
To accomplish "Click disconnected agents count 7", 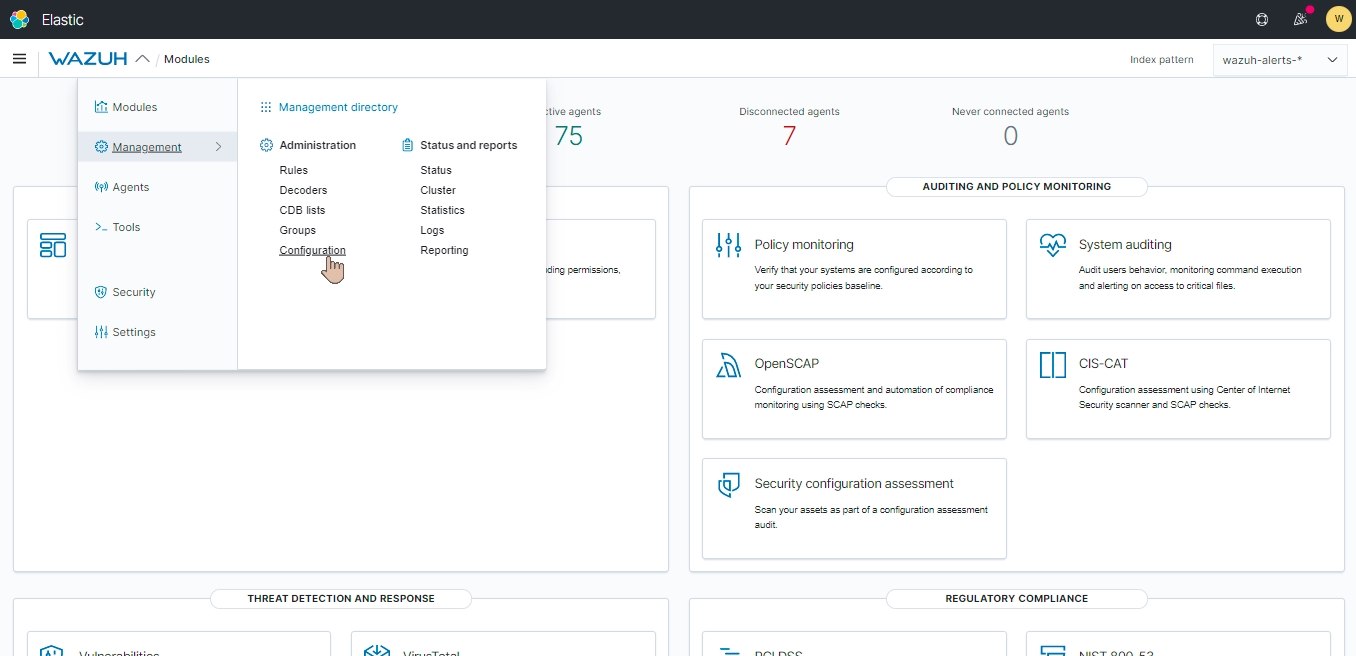I will point(789,136).
